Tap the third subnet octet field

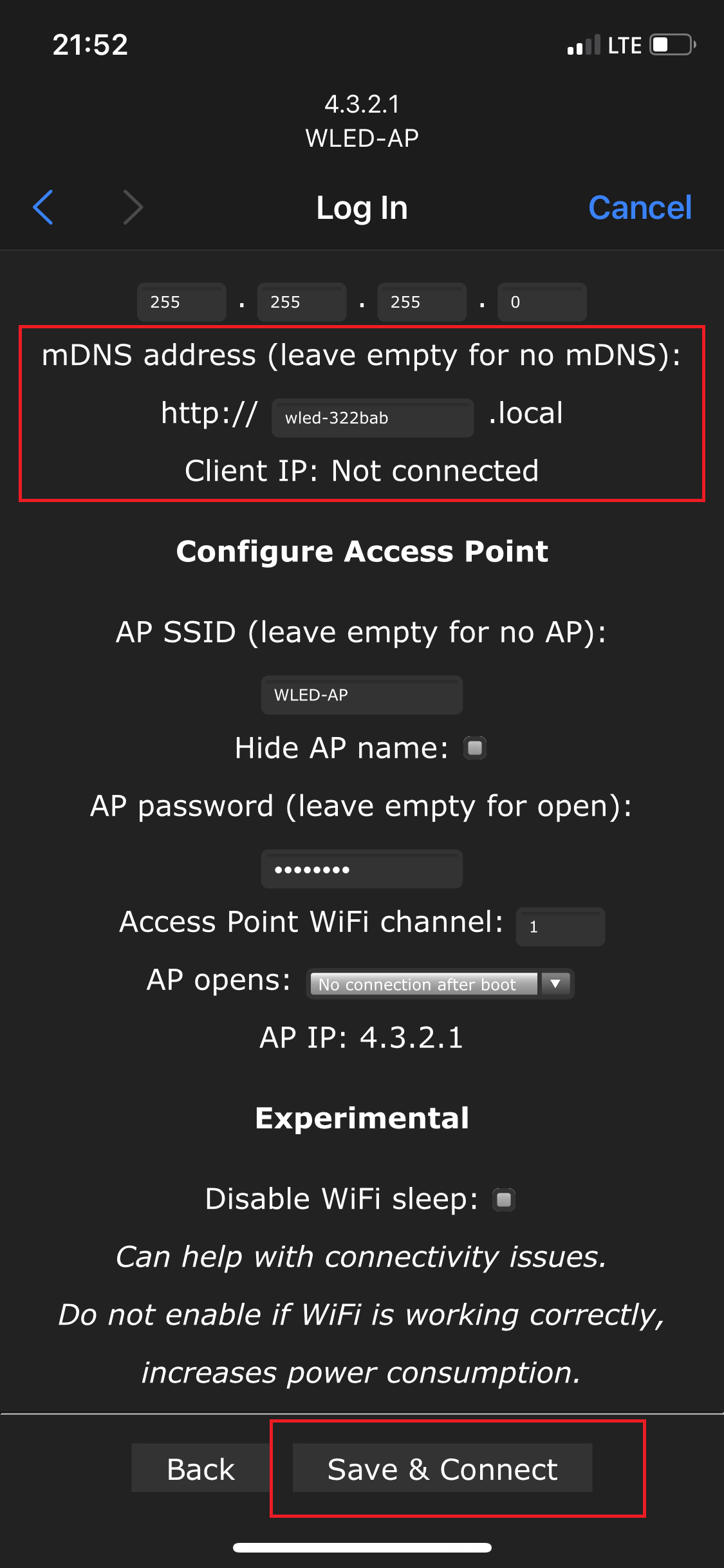click(422, 302)
